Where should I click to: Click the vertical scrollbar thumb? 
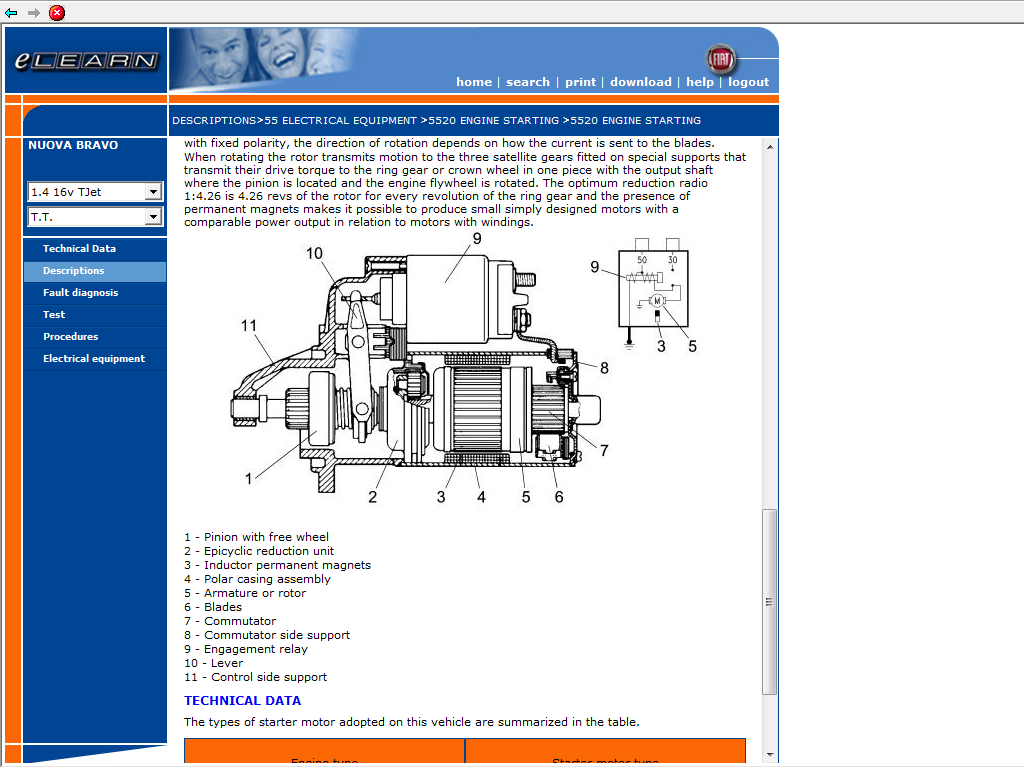coord(770,601)
